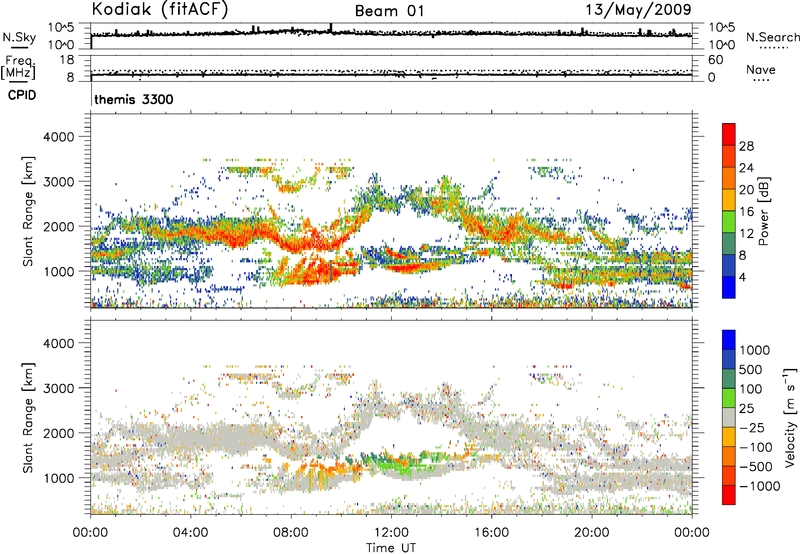Click the '3000' tick of the Velocity panel
Image resolution: width=800 pixels, height=554 pixels.
pos(58,388)
